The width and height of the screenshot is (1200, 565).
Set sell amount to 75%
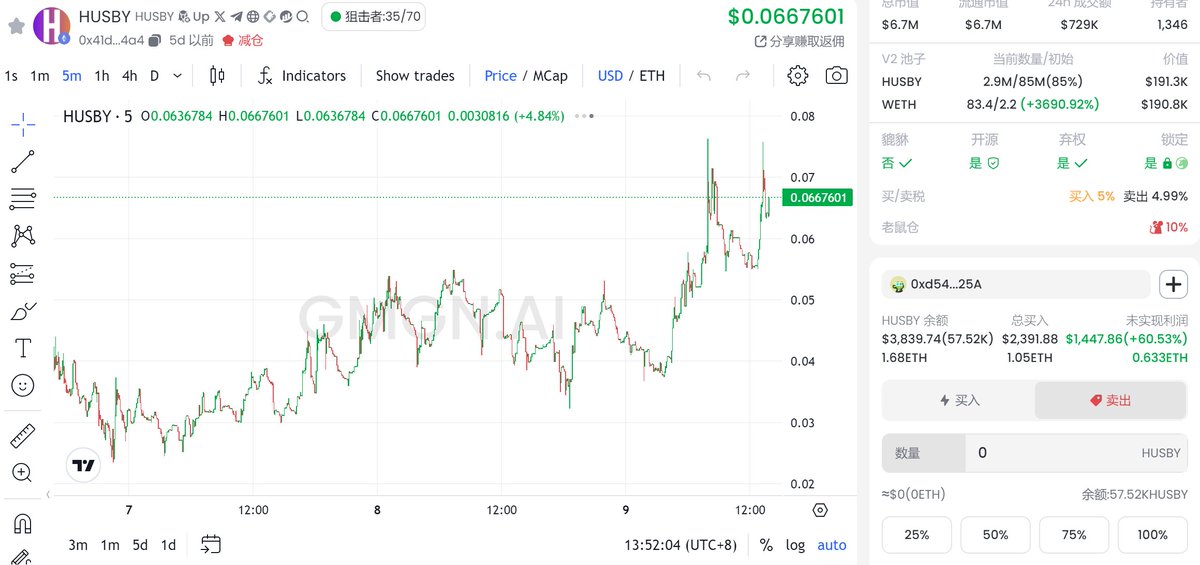pos(1074,535)
